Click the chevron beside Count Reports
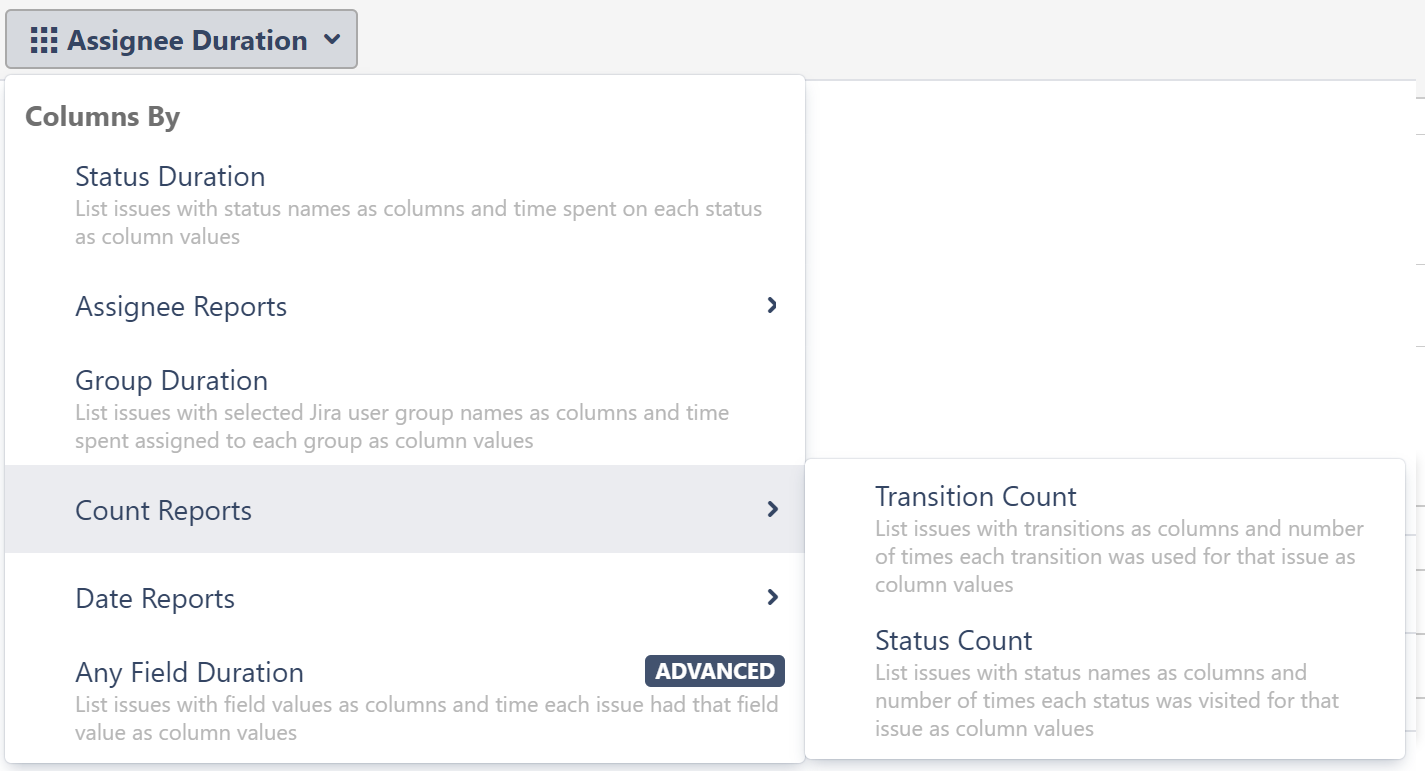Screen dimensions: 1425x771 pos(771,510)
